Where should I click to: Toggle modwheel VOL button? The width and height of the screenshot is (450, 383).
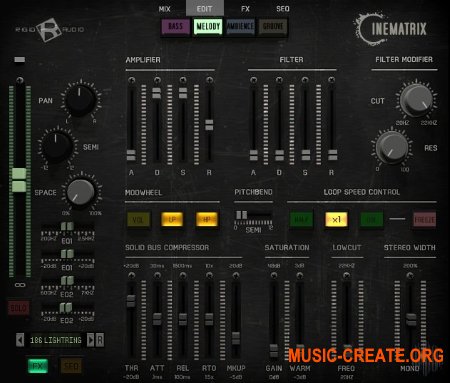[138, 220]
